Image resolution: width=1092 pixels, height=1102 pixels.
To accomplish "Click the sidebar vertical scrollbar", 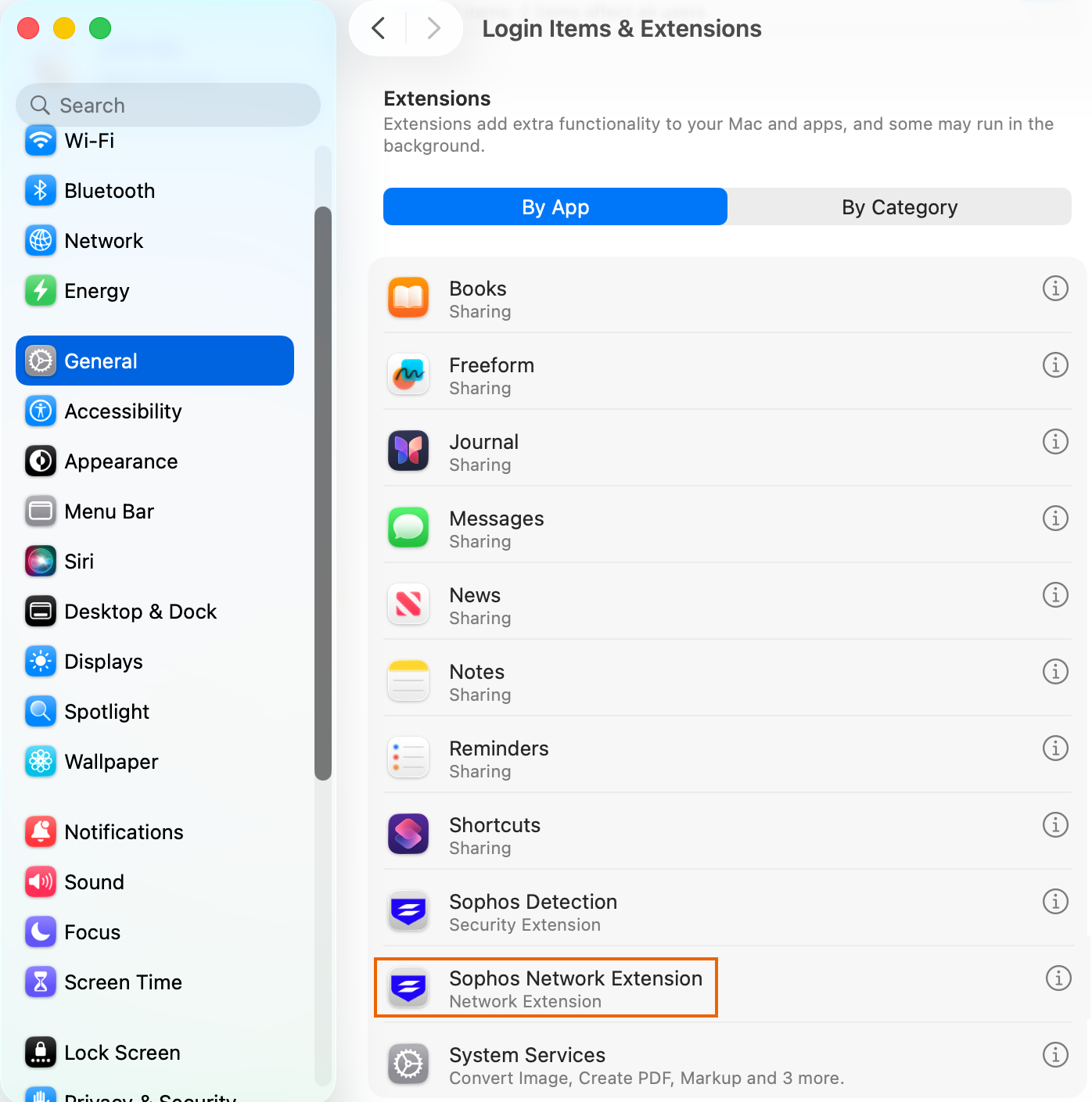I will 323,494.
